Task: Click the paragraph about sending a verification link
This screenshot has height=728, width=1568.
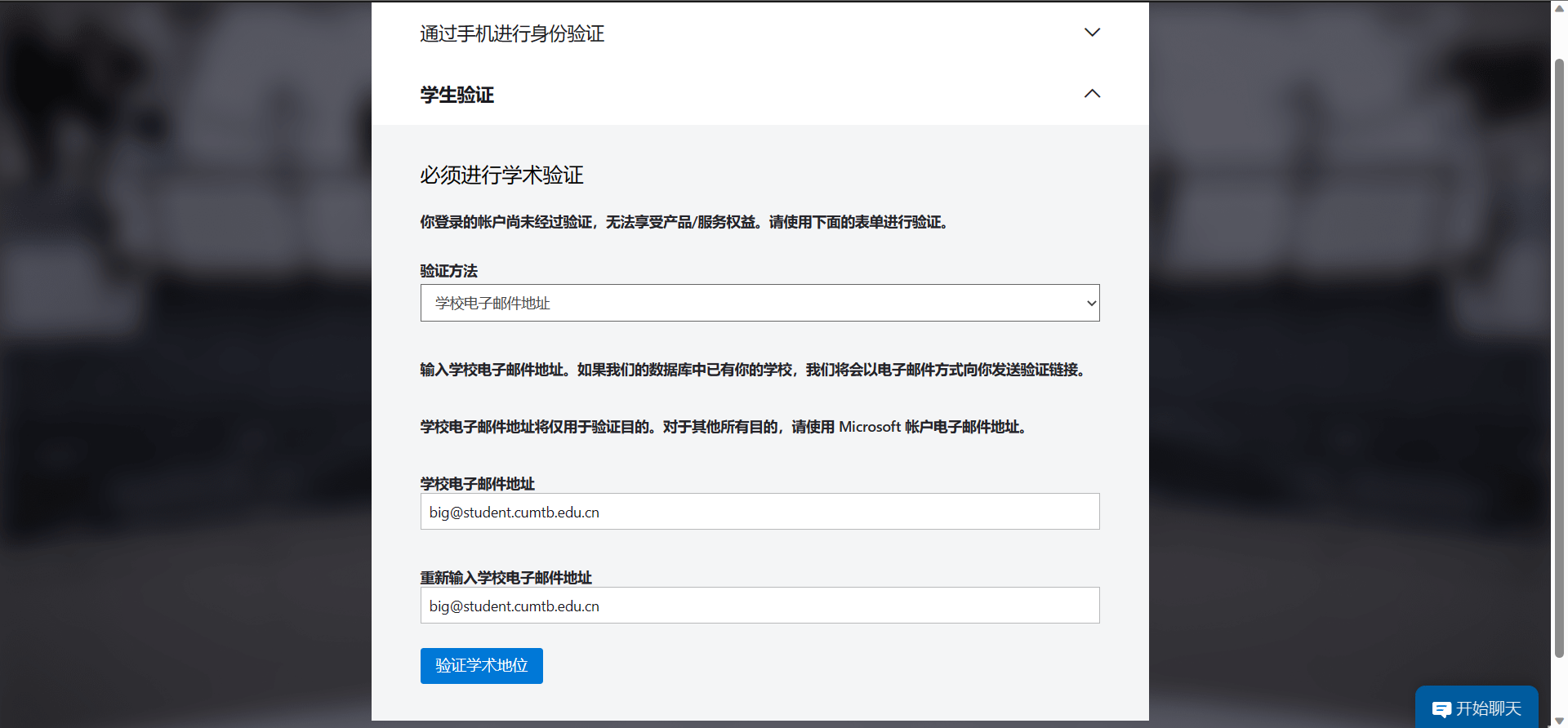Action: pyautogui.click(x=752, y=370)
